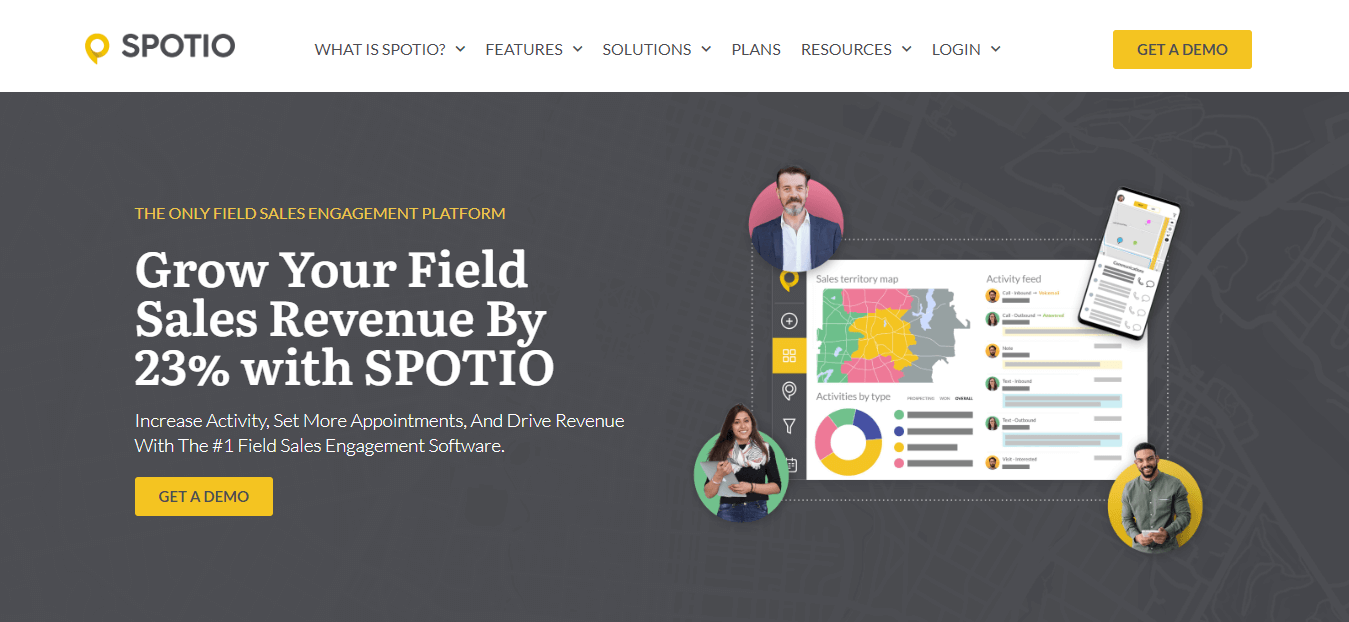Select the PROSPECTING tab in chart
This screenshot has width=1349, height=622.
pyautogui.click(x=920, y=398)
